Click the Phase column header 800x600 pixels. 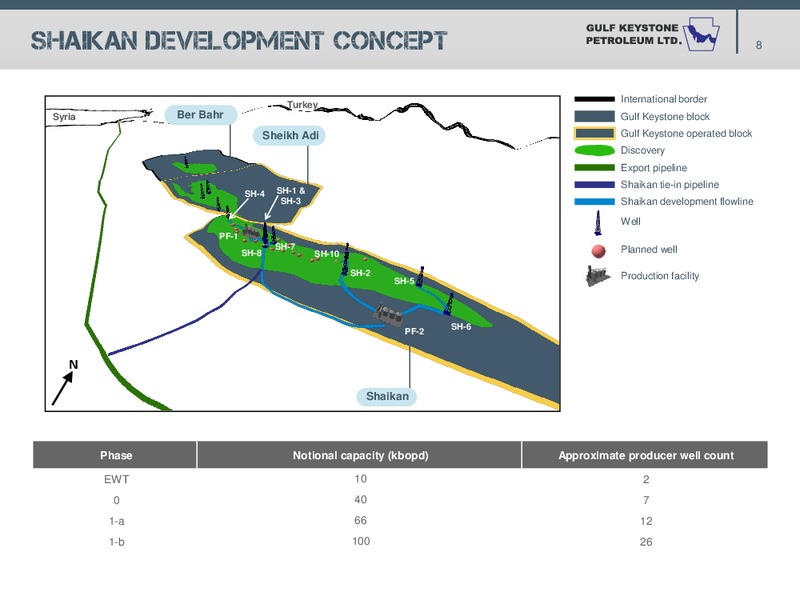(115, 455)
